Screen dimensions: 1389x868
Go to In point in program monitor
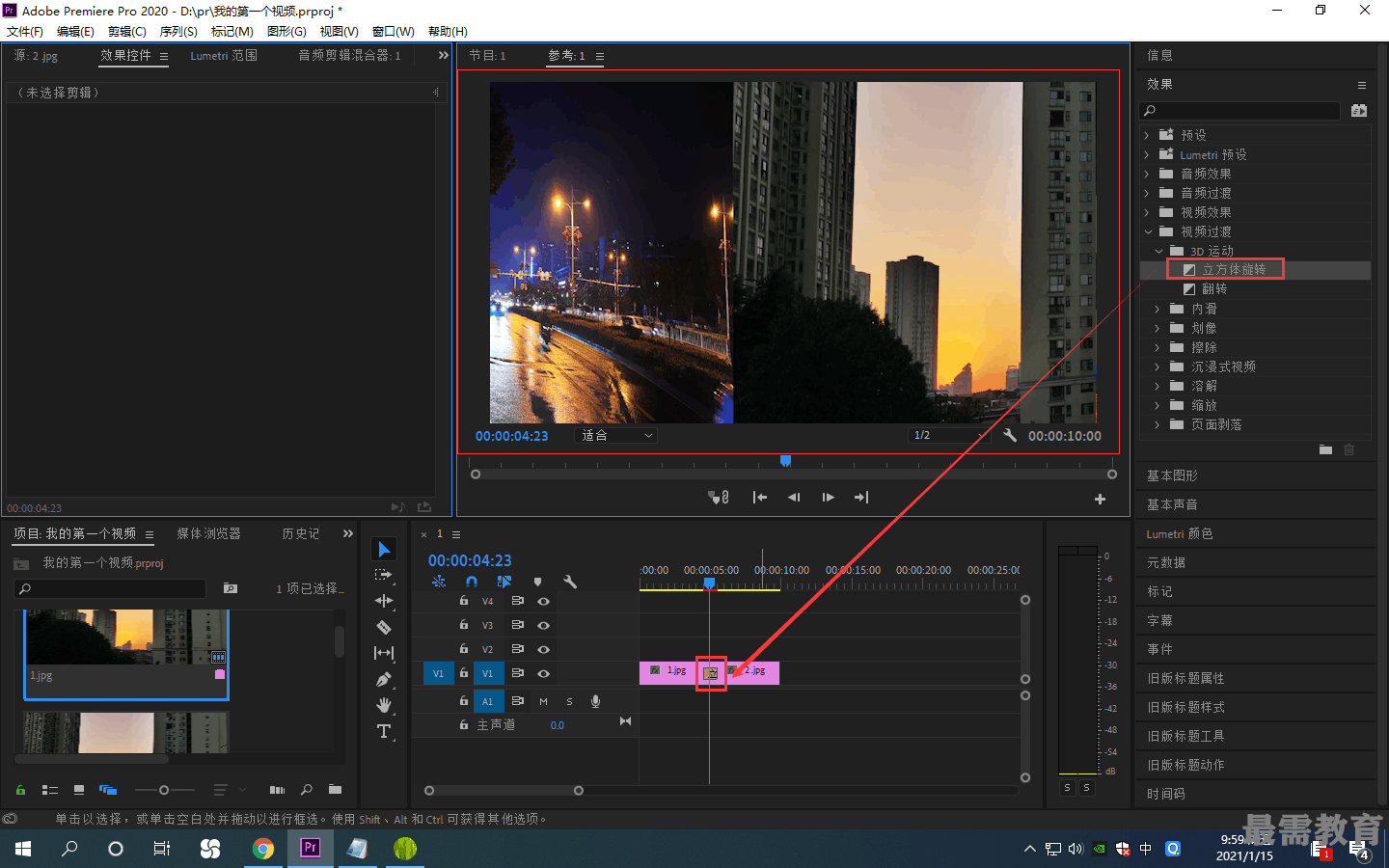pyautogui.click(x=760, y=498)
